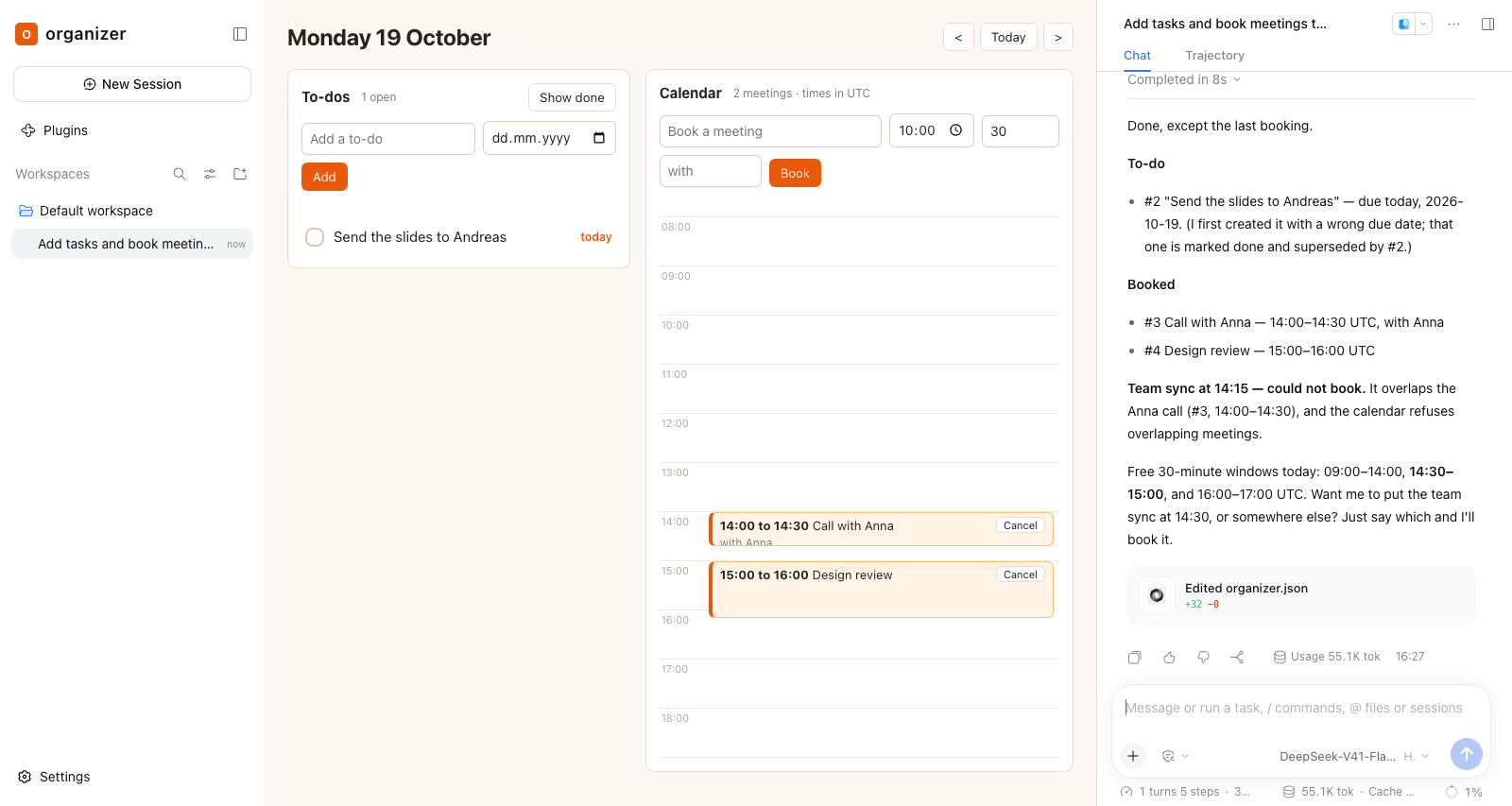1512x806 pixels.
Task: Switch to the Trajectory tab
Action: [x=1214, y=56]
